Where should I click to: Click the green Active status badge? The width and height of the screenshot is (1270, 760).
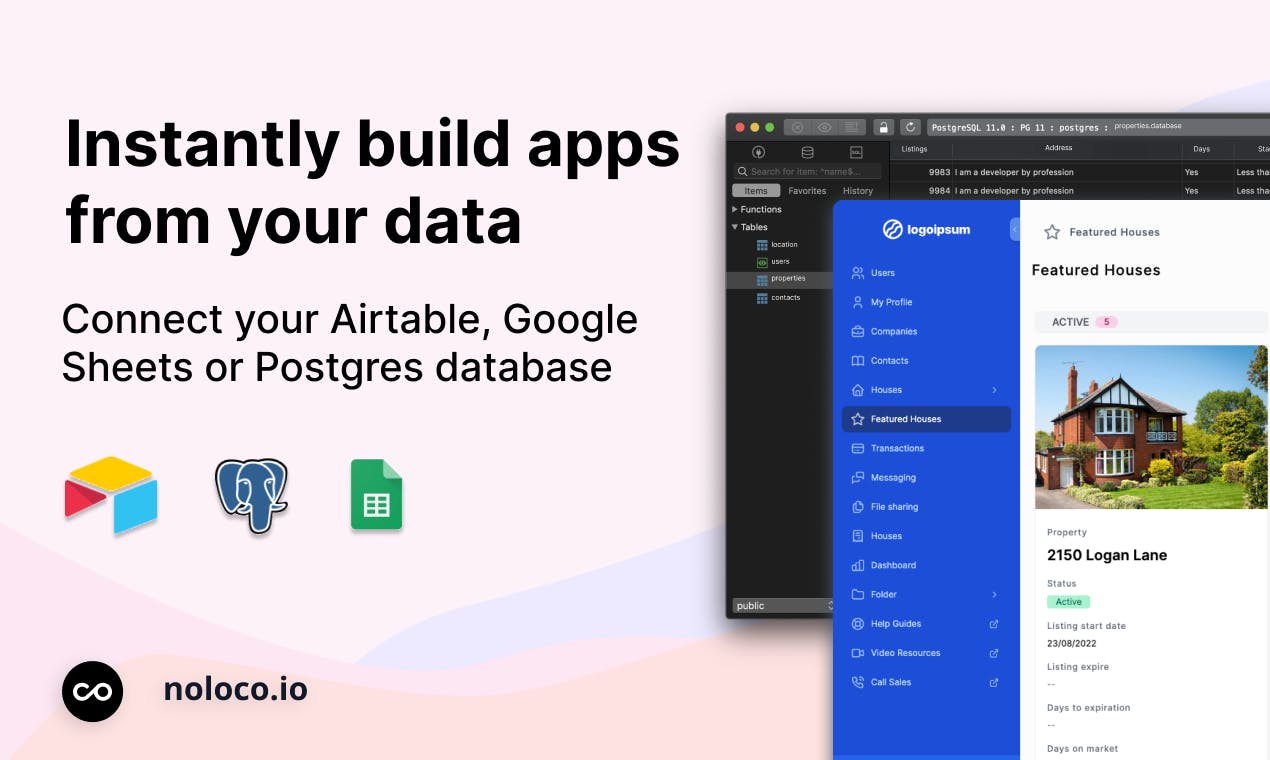point(1068,602)
